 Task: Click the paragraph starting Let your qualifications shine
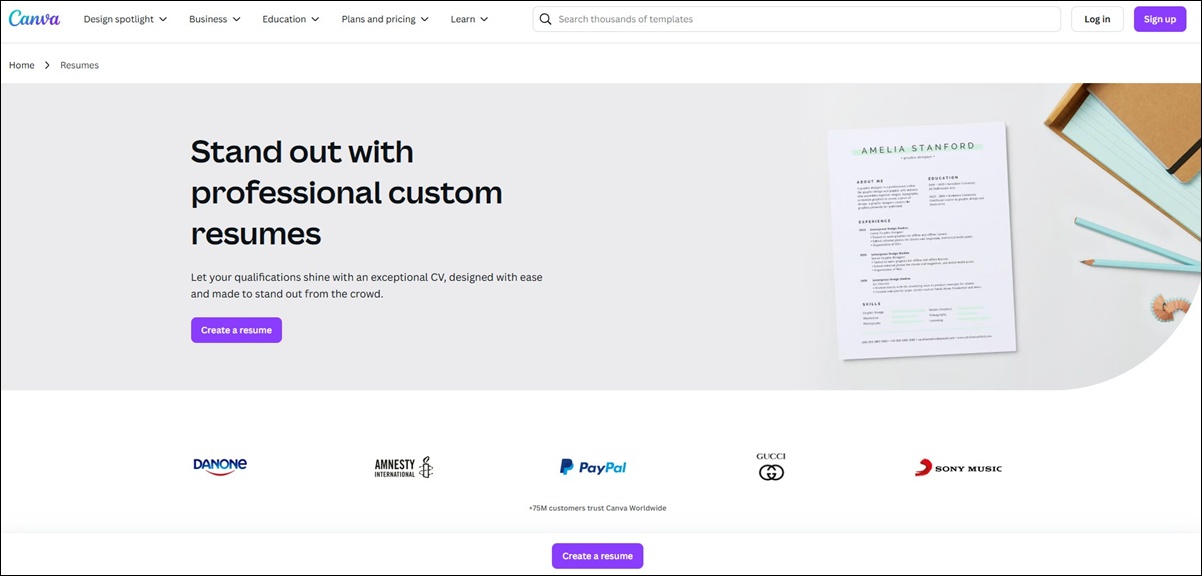tap(367, 285)
